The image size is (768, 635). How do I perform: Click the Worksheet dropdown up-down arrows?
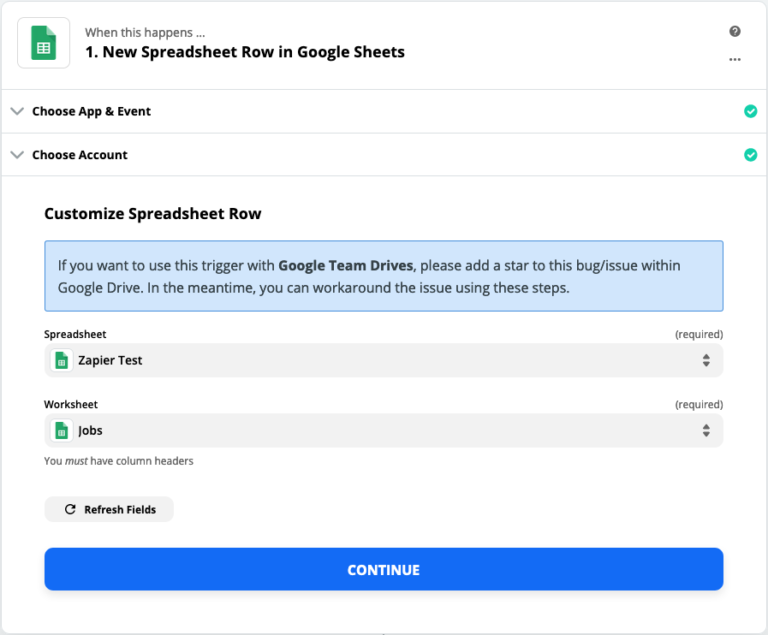[706, 431]
